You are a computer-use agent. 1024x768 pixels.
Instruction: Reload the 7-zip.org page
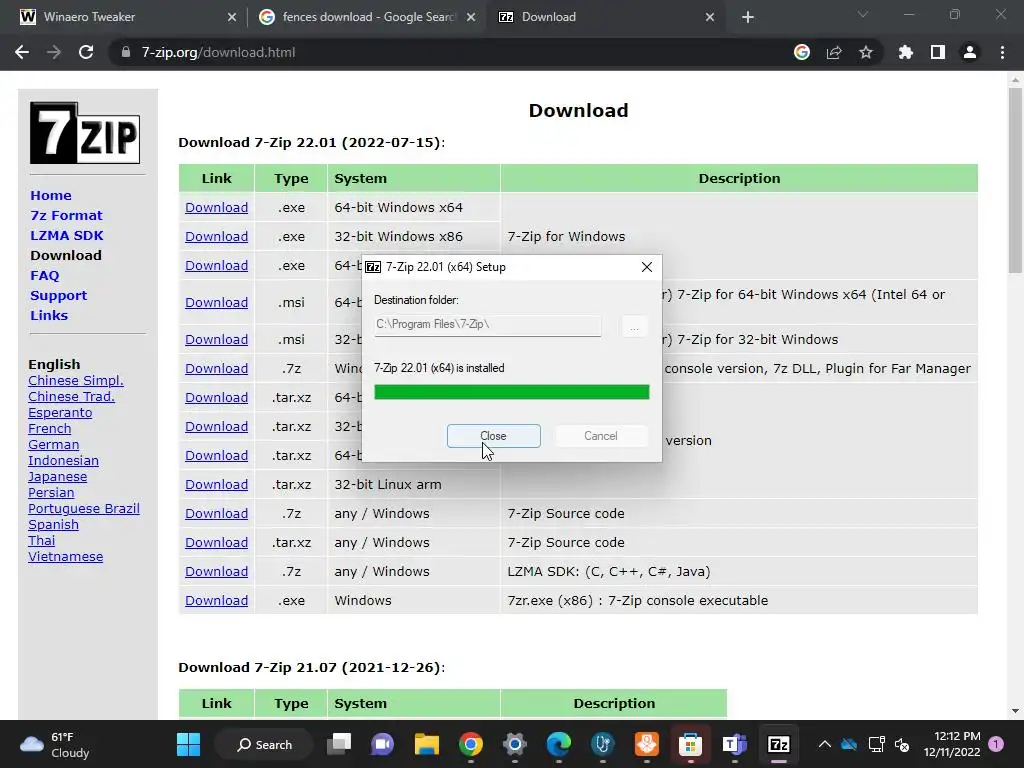pyautogui.click(x=86, y=52)
